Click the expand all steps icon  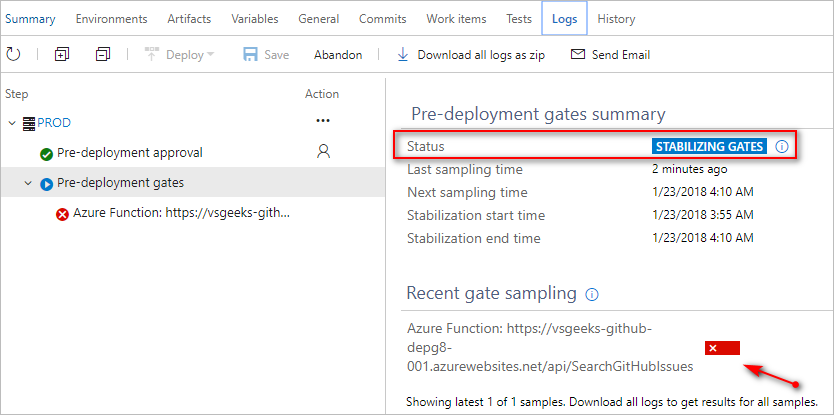click(62, 55)
